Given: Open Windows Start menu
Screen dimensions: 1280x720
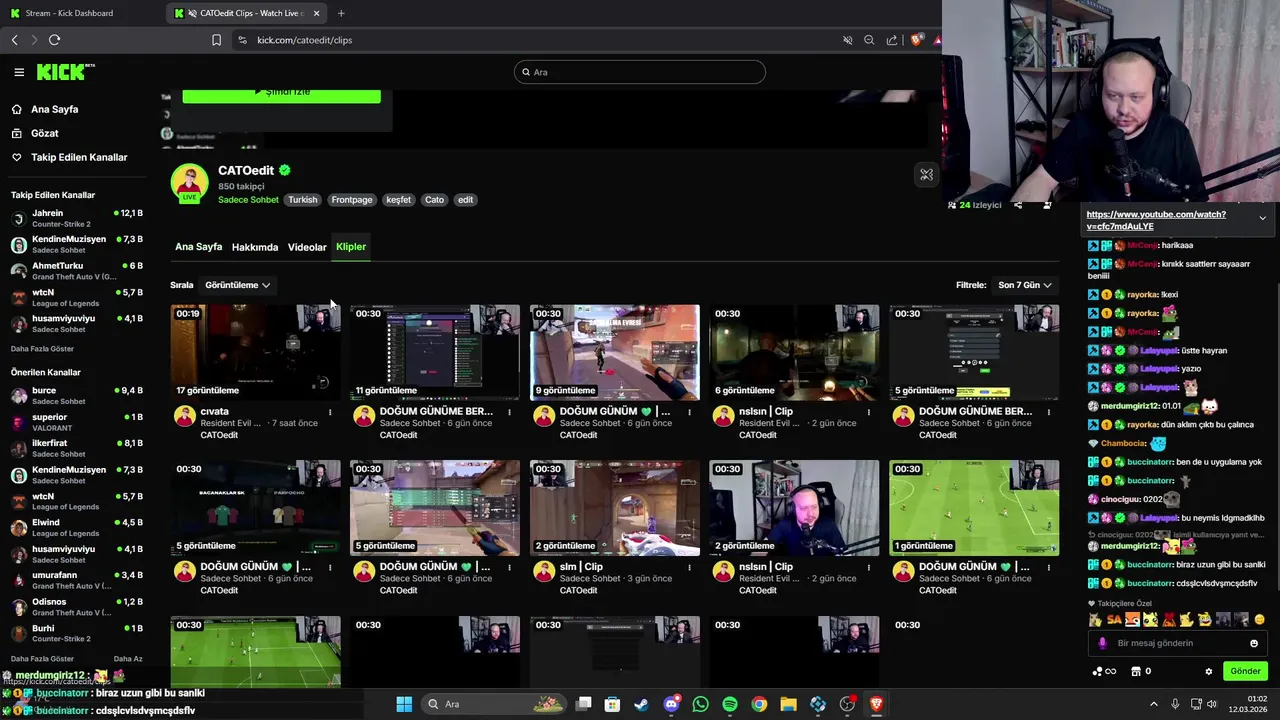Looking at the screenshot, I should pos(404,704).
